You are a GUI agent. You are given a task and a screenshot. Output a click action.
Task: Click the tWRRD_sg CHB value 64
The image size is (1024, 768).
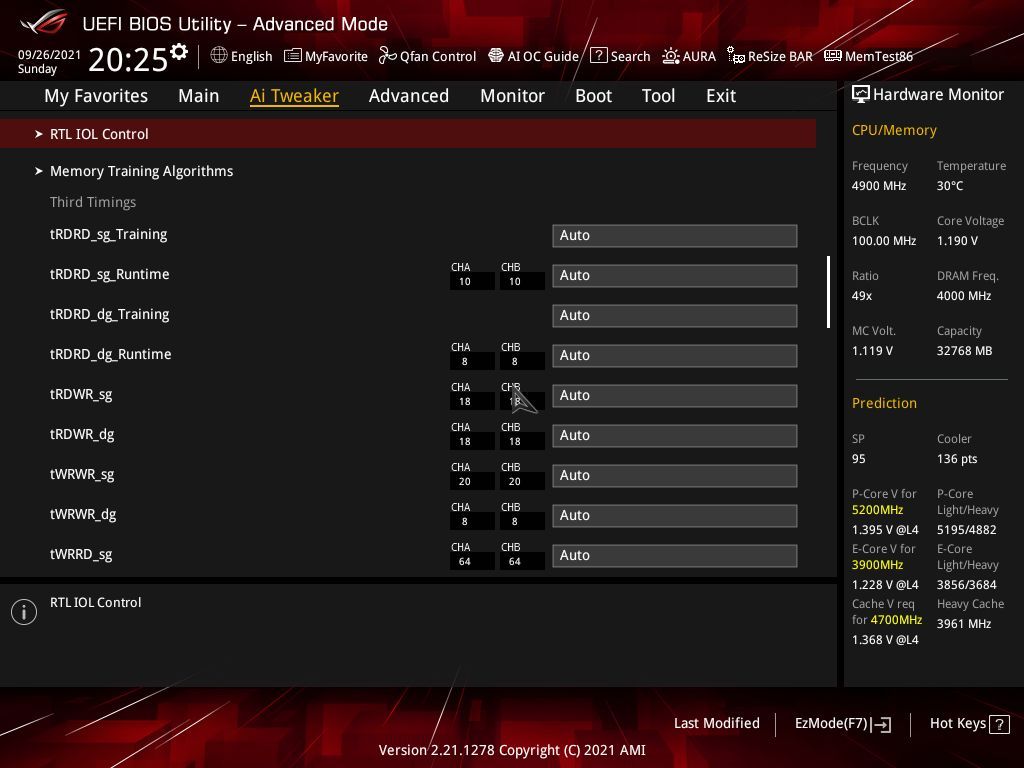(515, 562)
